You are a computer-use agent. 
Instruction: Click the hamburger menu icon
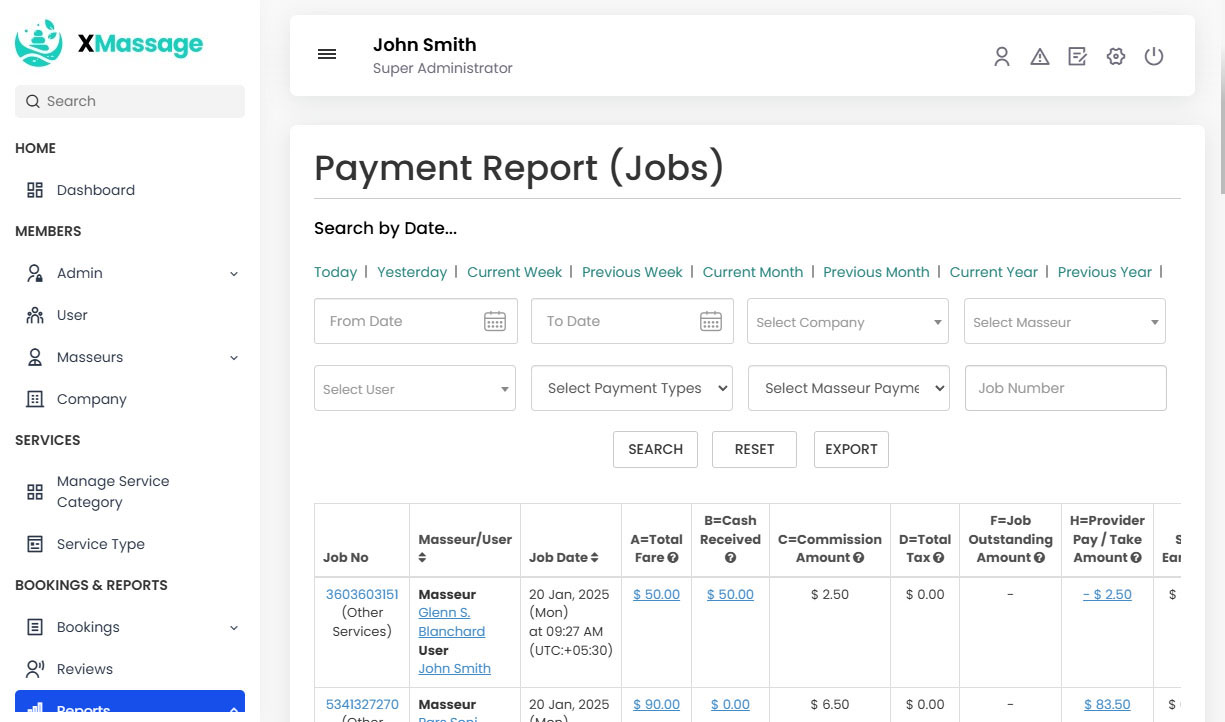pos(327,55)
